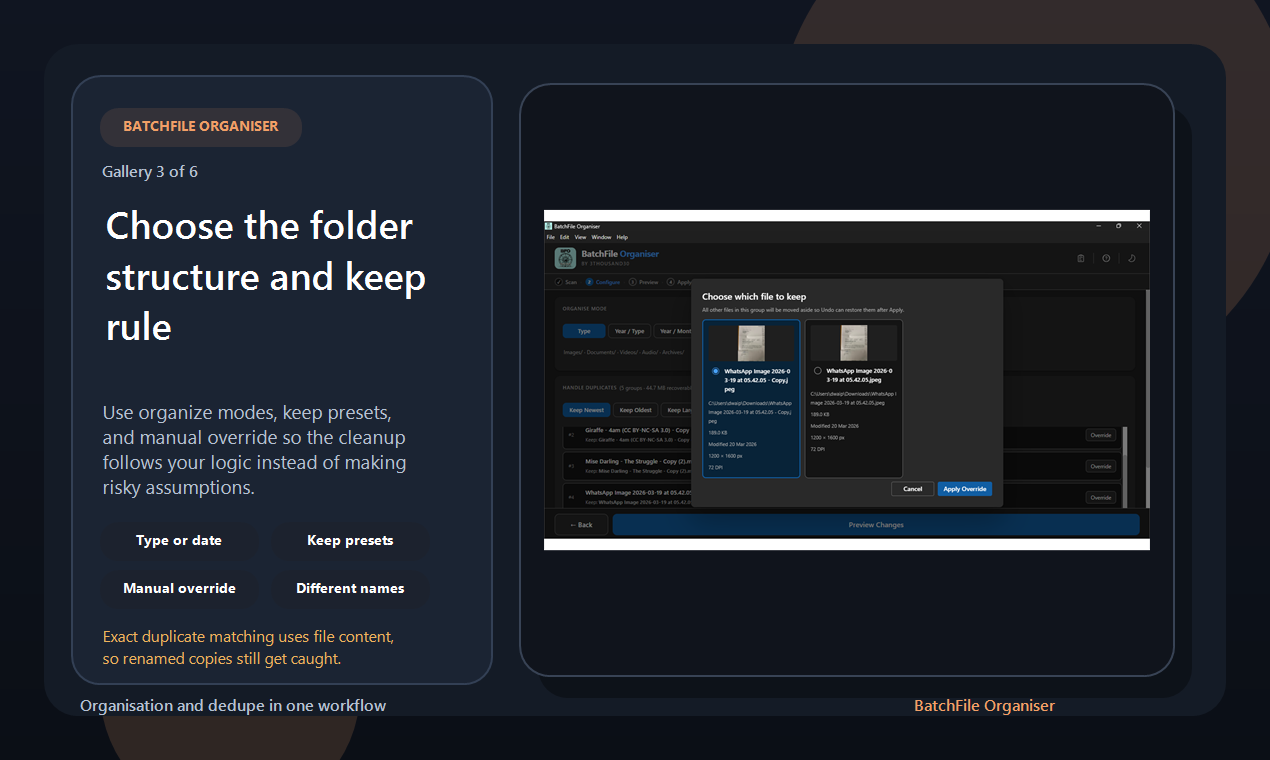Toggle the theme using the moon icon
The image size is (1270, 760).
[x=1131, y=258]
